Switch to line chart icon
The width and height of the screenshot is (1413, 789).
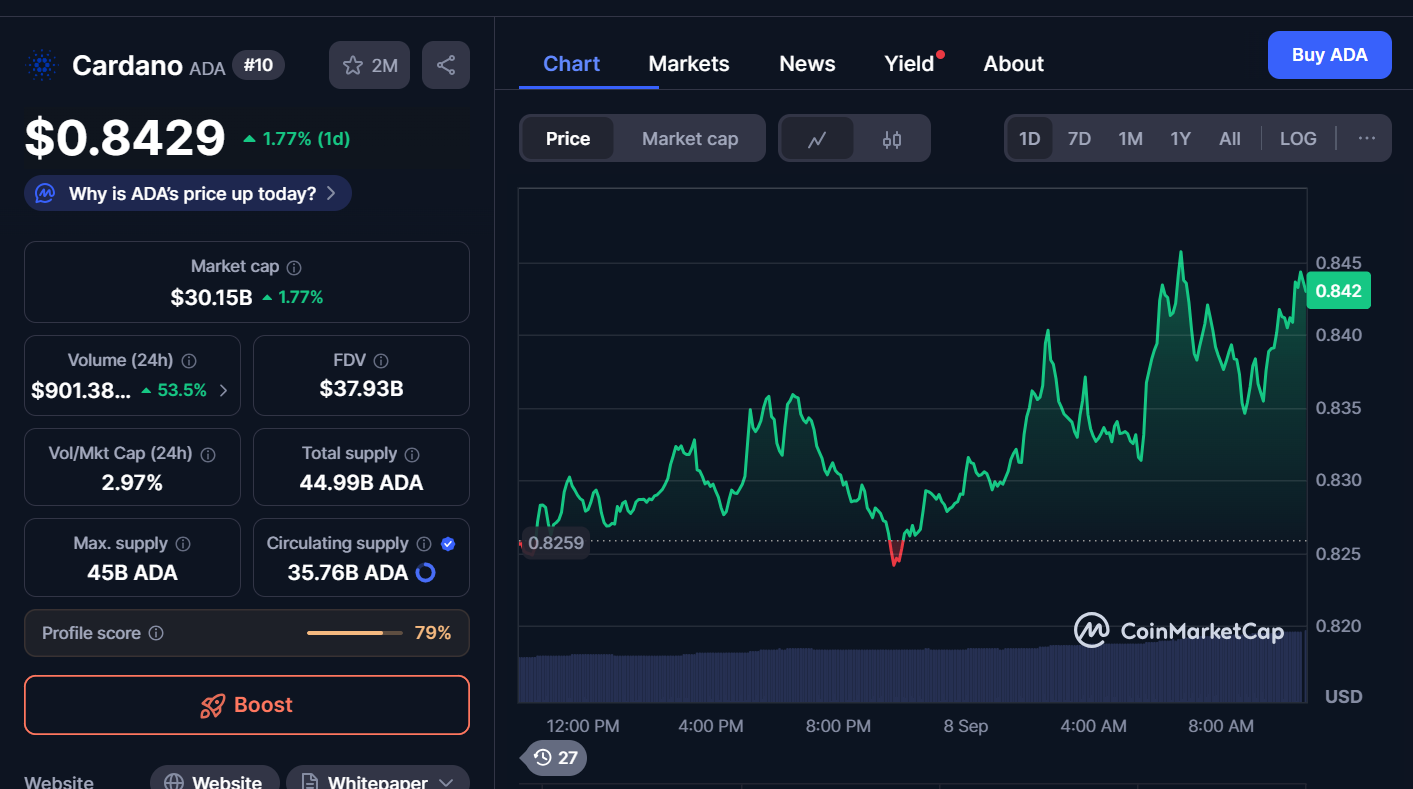click(x=817, y=139)
